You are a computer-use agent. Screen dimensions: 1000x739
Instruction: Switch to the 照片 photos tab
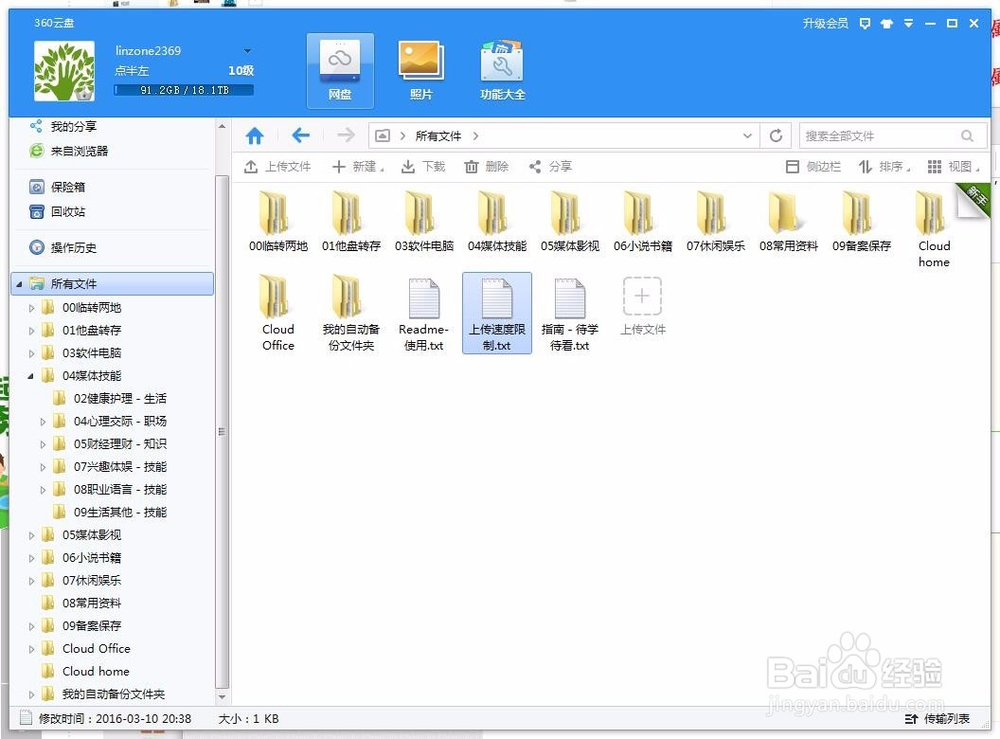421,70
